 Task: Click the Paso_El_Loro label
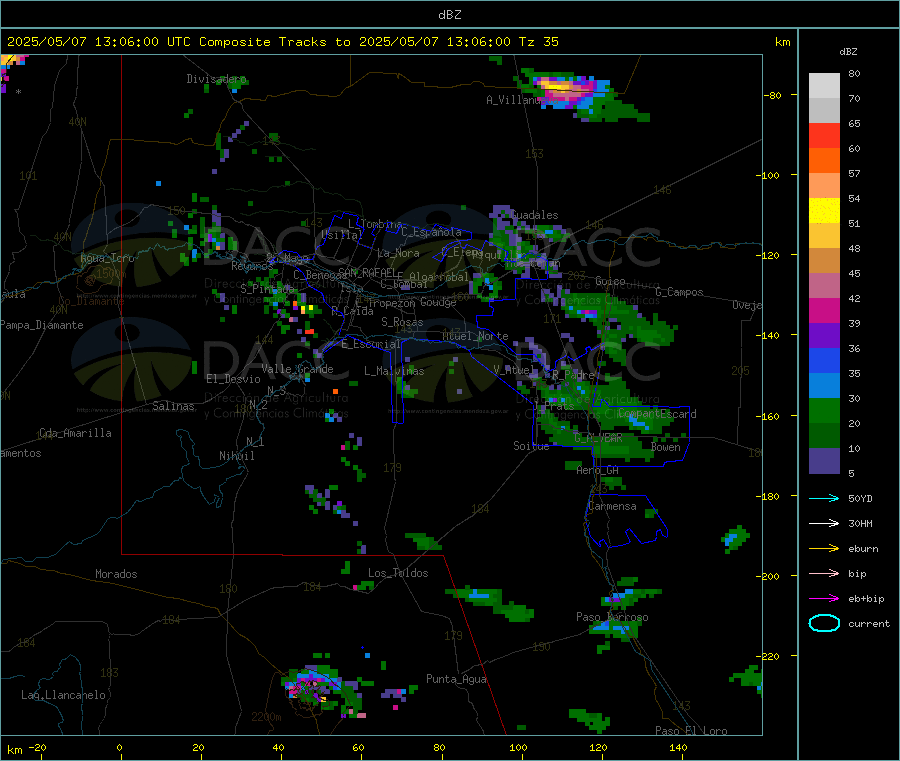coord(691,731)
